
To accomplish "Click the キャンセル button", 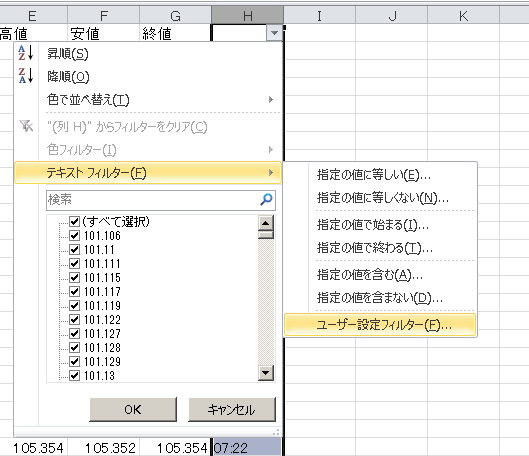I will pyautogui.click(x=232, y=409).
